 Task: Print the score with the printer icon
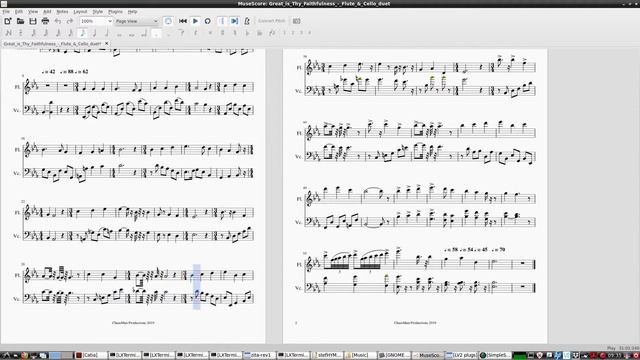[x=45, y=21]
